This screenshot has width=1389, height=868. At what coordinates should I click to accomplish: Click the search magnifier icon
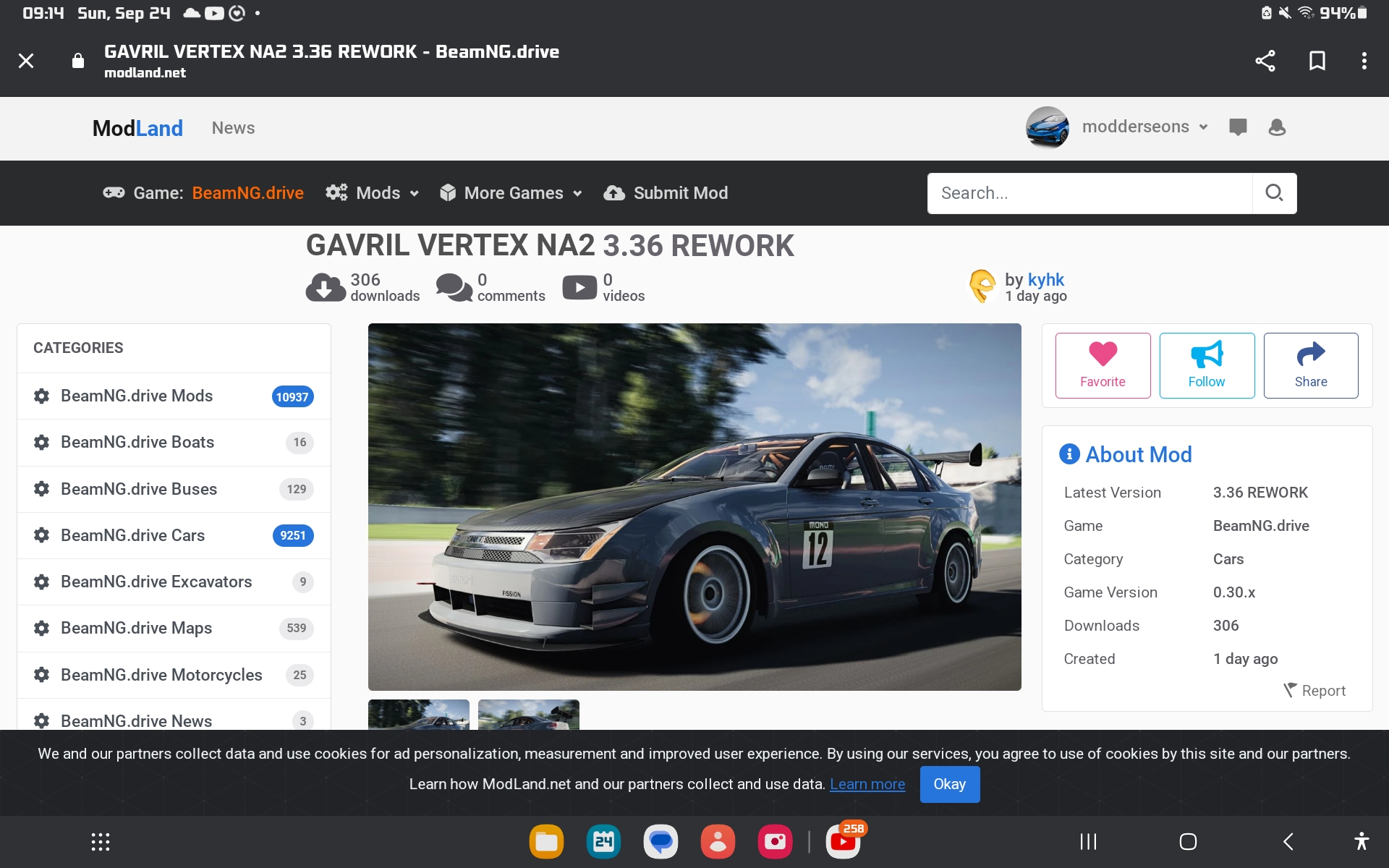[x=1274, y=193]
